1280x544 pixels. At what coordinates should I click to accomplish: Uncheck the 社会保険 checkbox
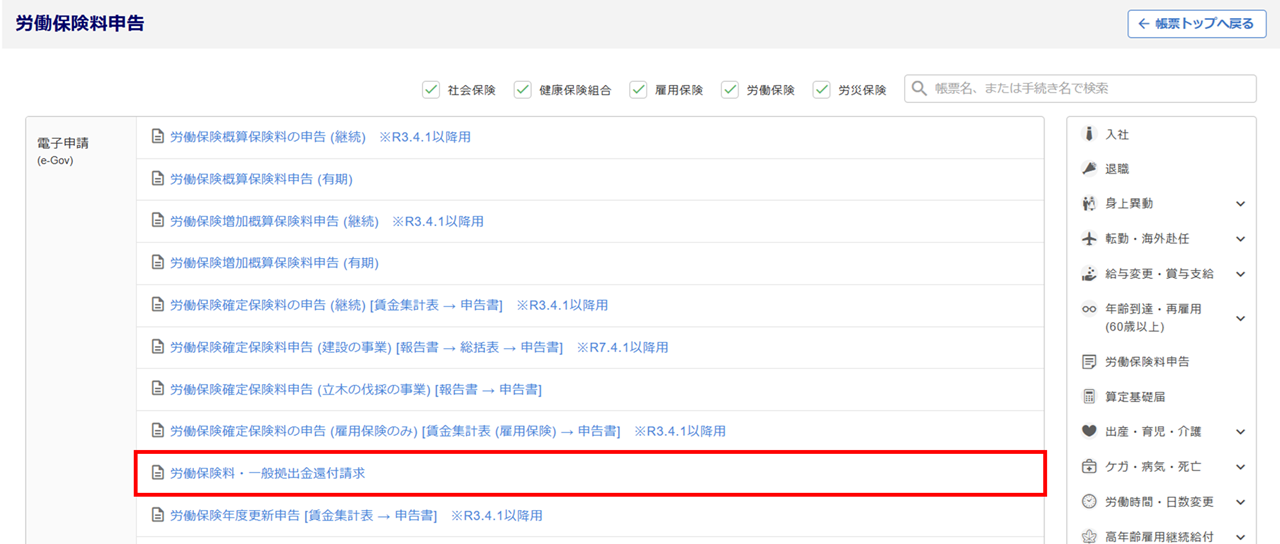[431, 90]
